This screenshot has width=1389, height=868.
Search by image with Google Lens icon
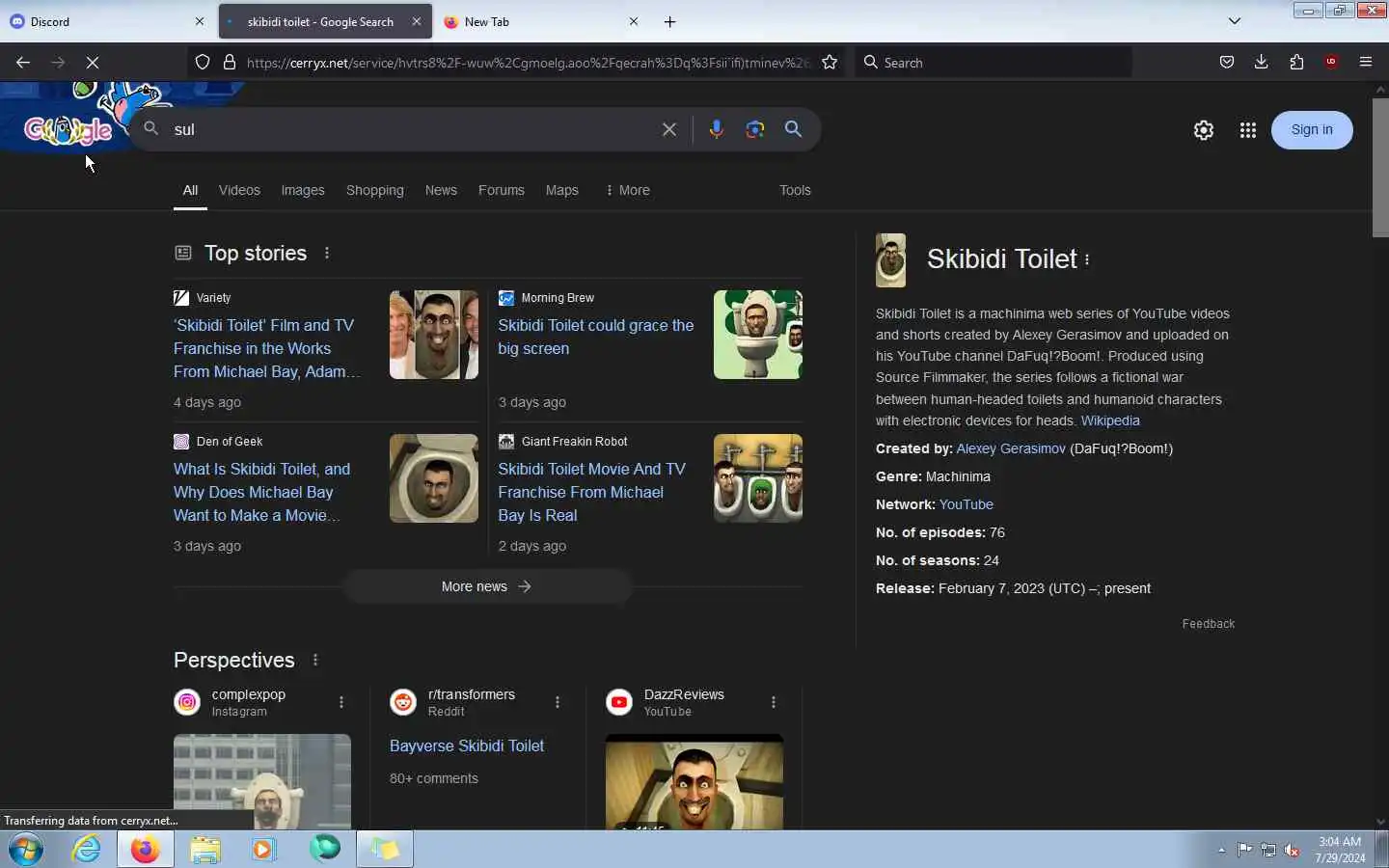pyautogui.click(x=755, y=129)
